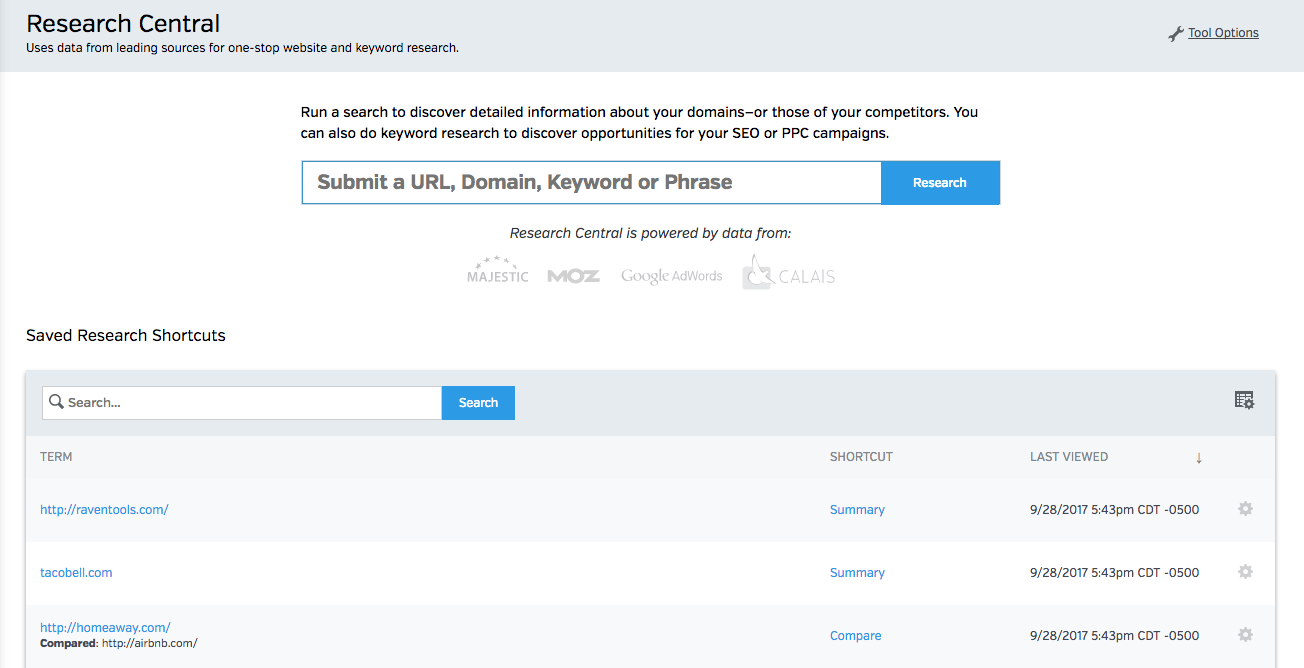Open the http://raventools.com/ term link
The width and height of the screenshot is (1304, 668).
click(x=104, y=509)
